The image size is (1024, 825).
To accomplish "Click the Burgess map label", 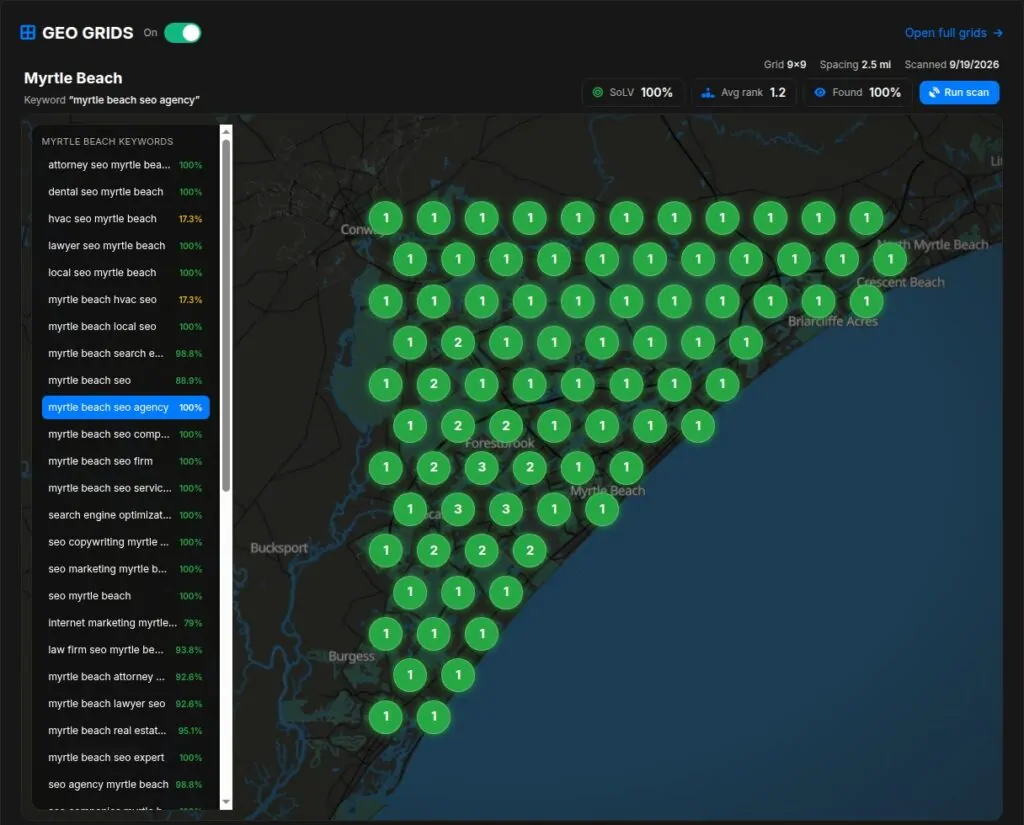I will (x=351, y=656).
